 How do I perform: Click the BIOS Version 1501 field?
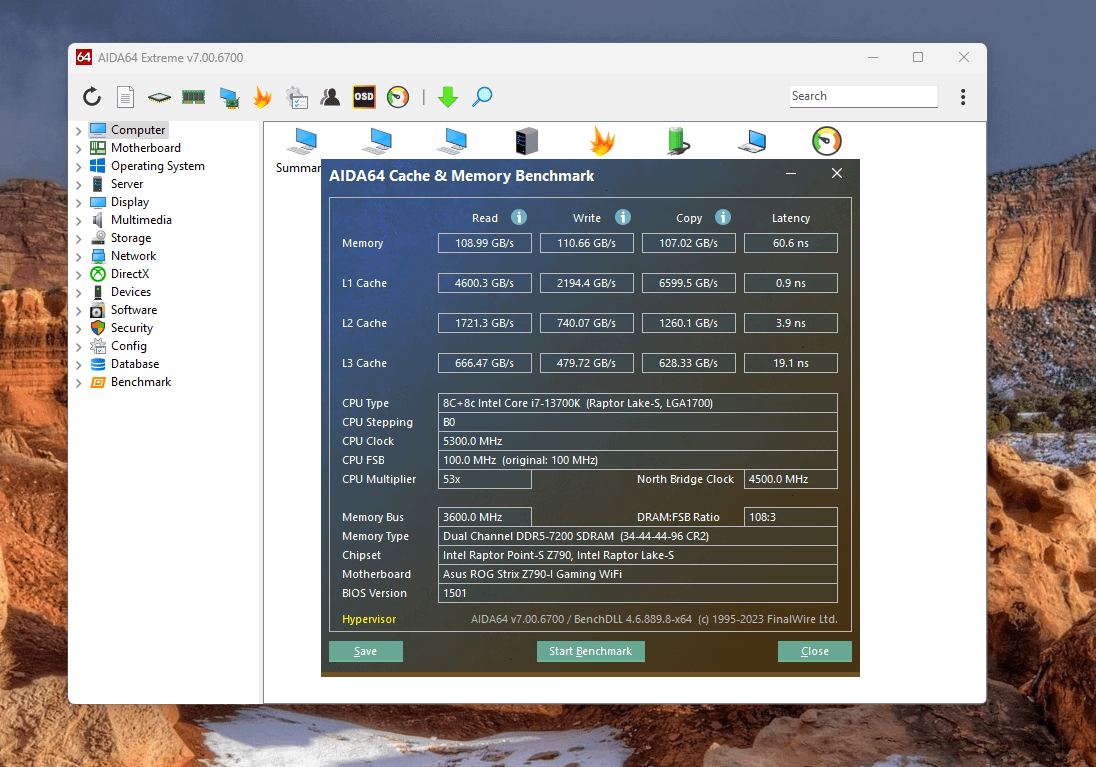(x=637, y=593)
